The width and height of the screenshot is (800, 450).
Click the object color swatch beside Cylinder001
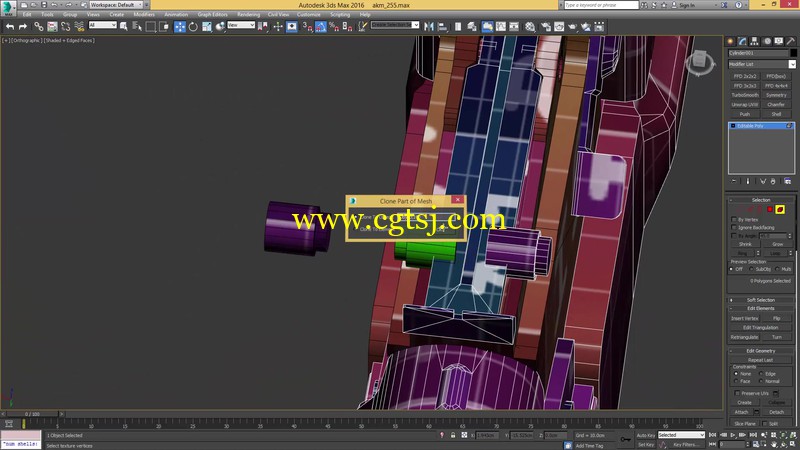pos(793,53)
